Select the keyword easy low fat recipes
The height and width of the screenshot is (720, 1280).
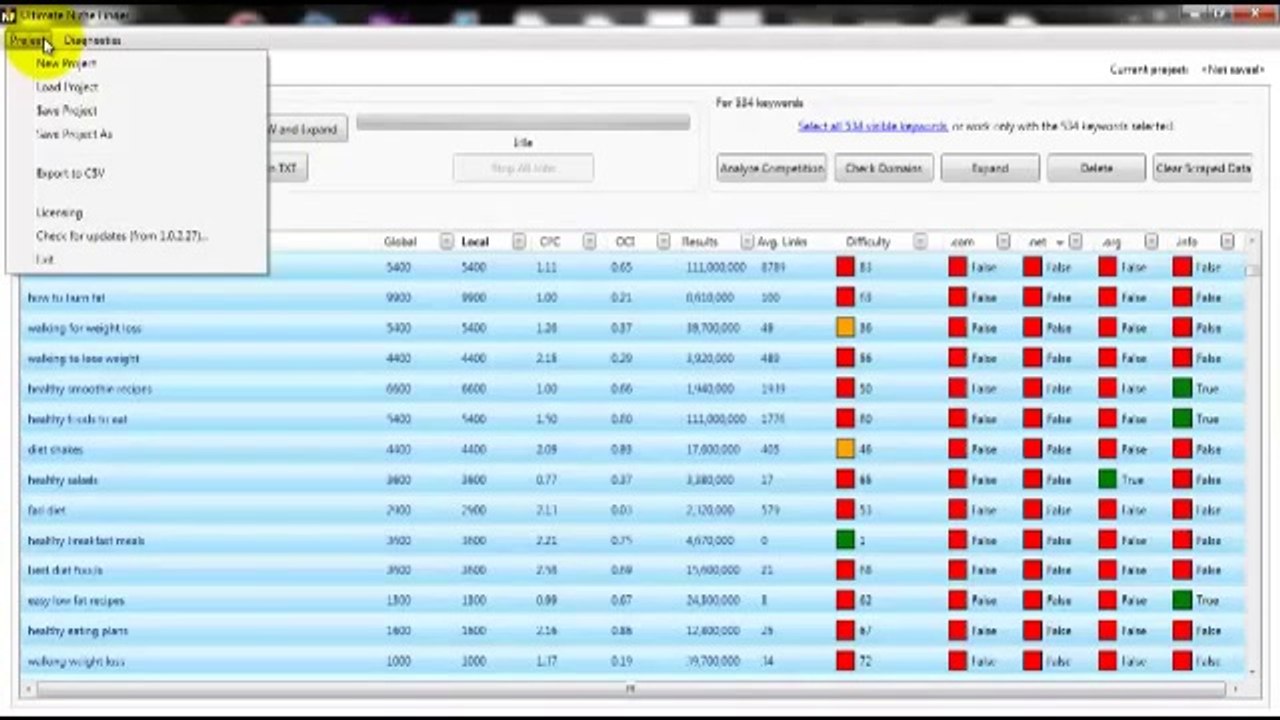(x=78, y=601)
